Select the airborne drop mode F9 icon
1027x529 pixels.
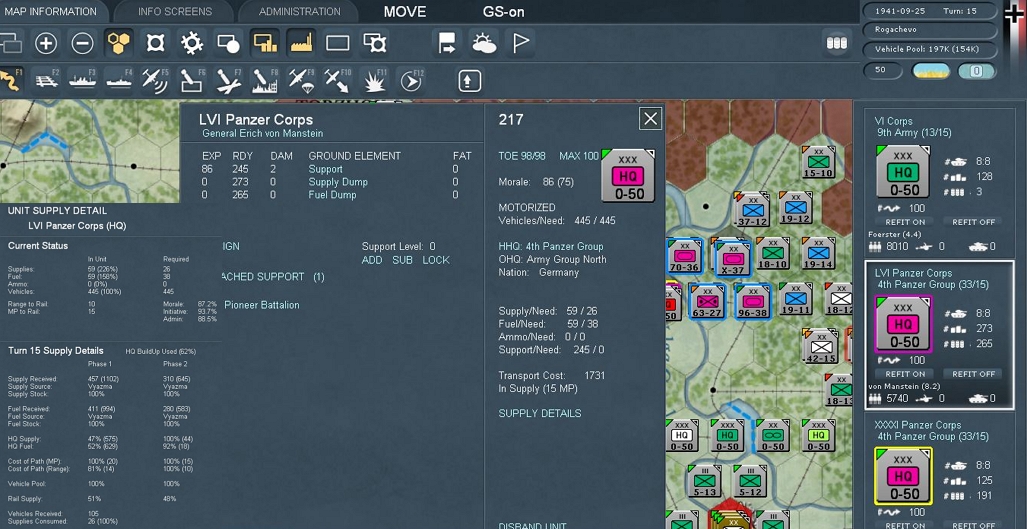click(x=301, y=81)
